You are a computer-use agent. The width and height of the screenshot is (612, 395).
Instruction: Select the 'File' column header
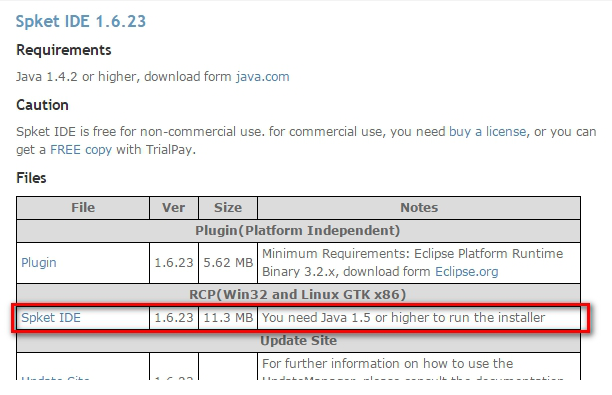tap(83, 208)
